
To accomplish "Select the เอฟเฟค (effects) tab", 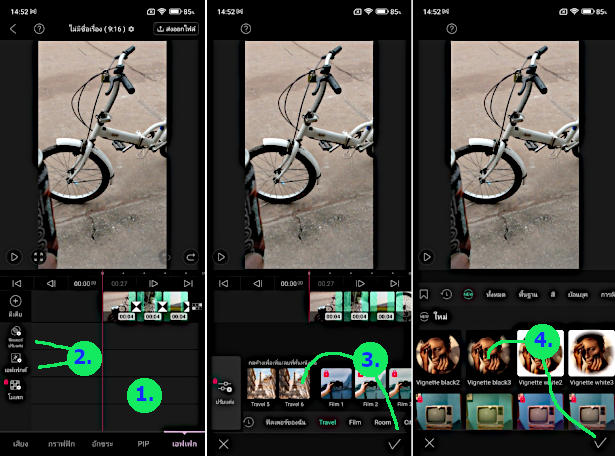I will pyautogui.click(x=184, y=444).
